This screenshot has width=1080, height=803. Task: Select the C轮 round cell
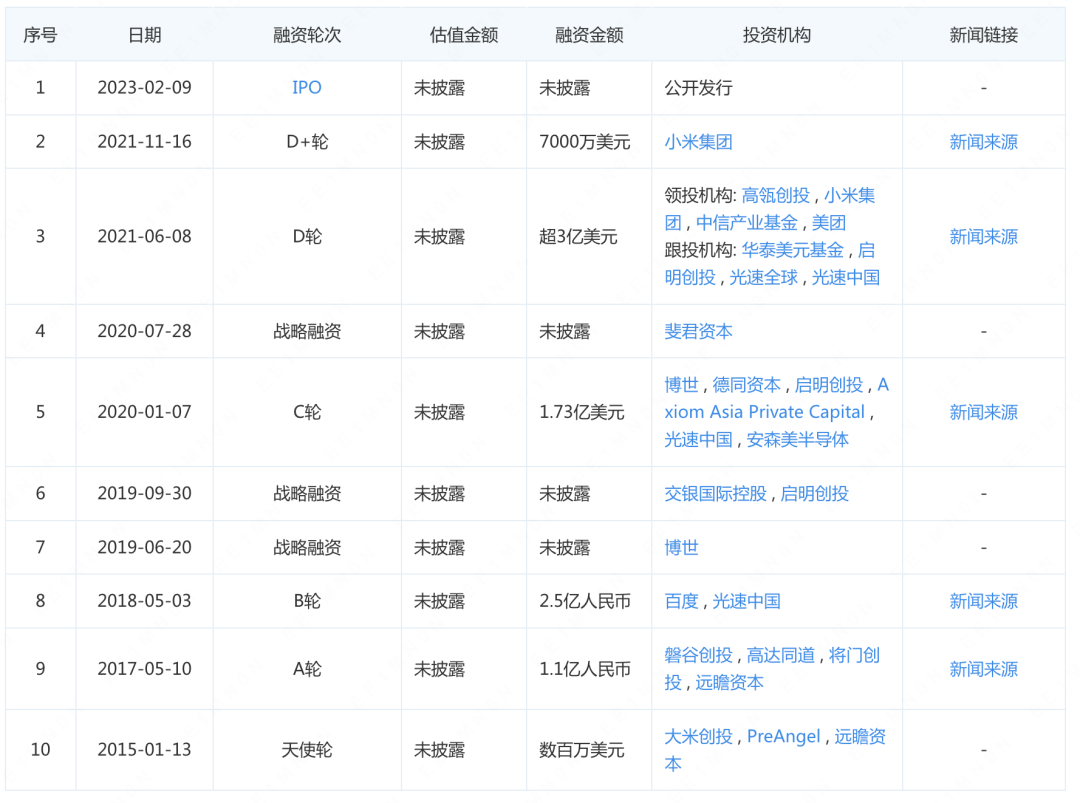[x=307, y=413]
